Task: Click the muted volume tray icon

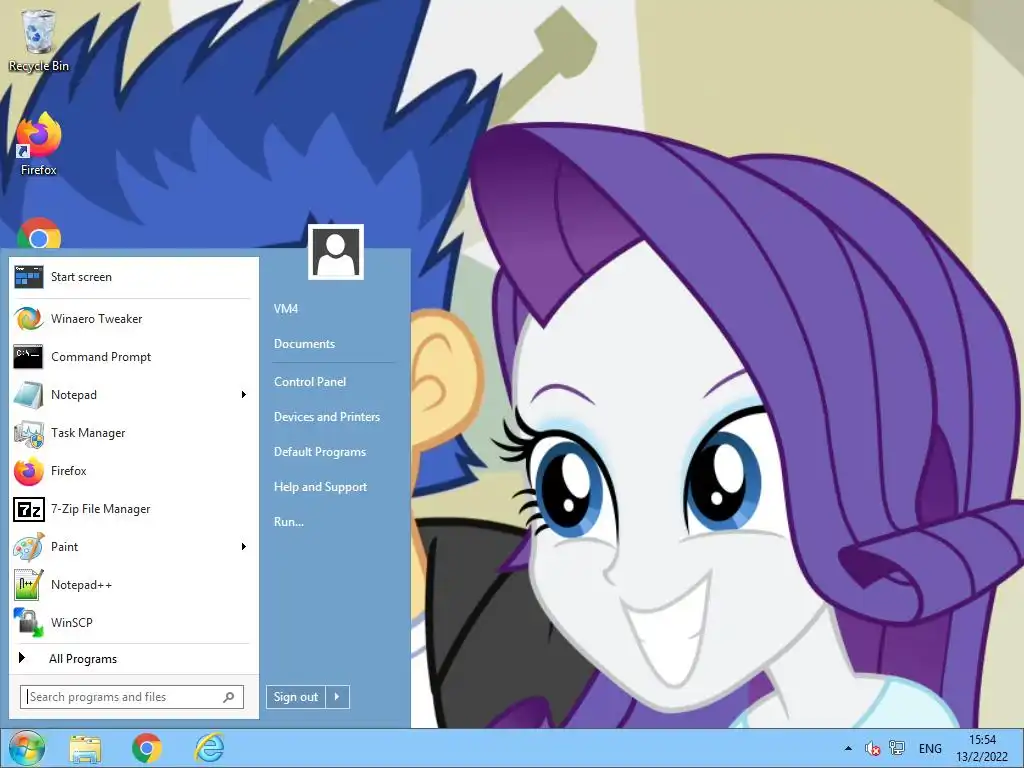Action: (872, 748)
